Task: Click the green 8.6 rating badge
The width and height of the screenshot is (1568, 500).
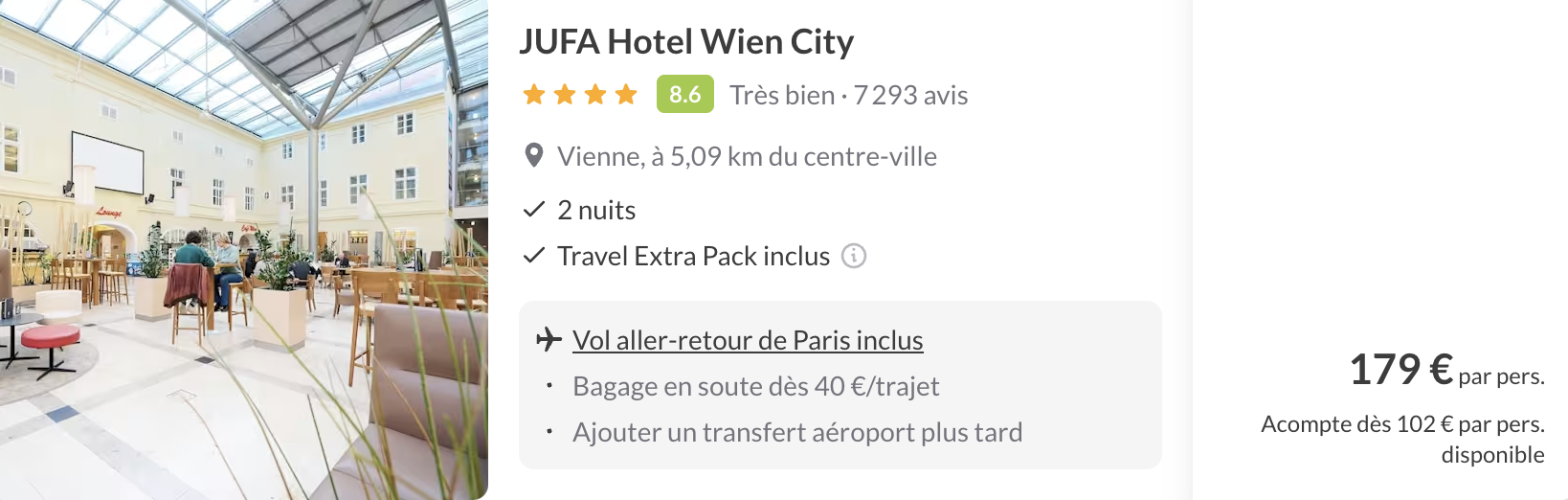Action: tap(684, 94)
